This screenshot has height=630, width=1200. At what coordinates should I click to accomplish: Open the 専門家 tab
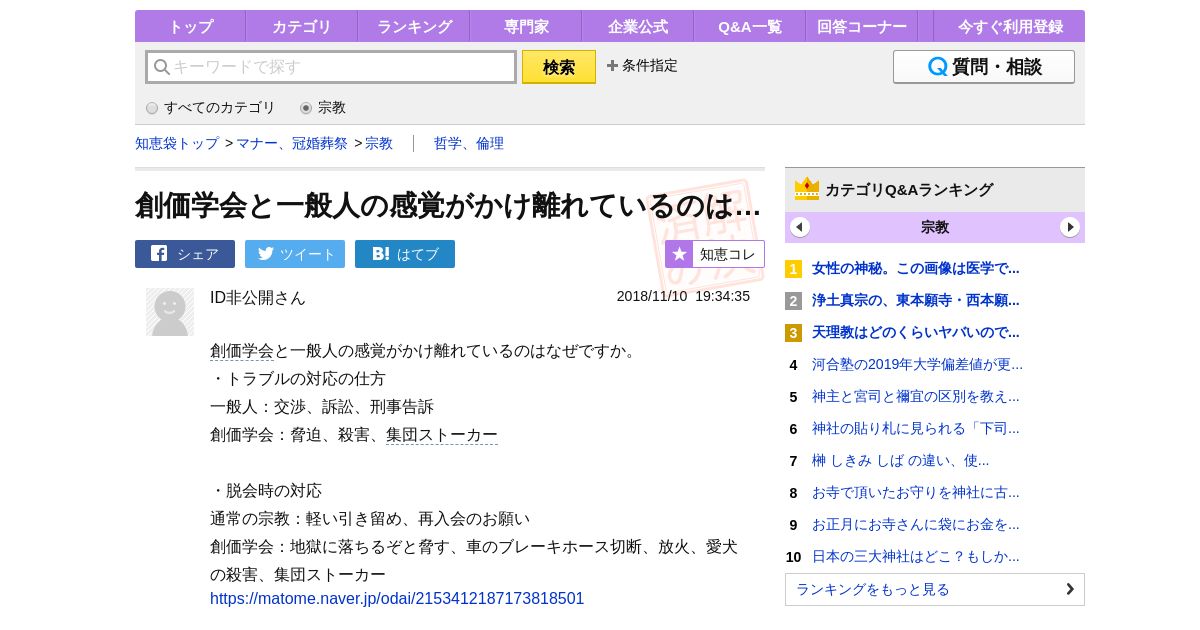pyautogui.click(x=525, y=27)
